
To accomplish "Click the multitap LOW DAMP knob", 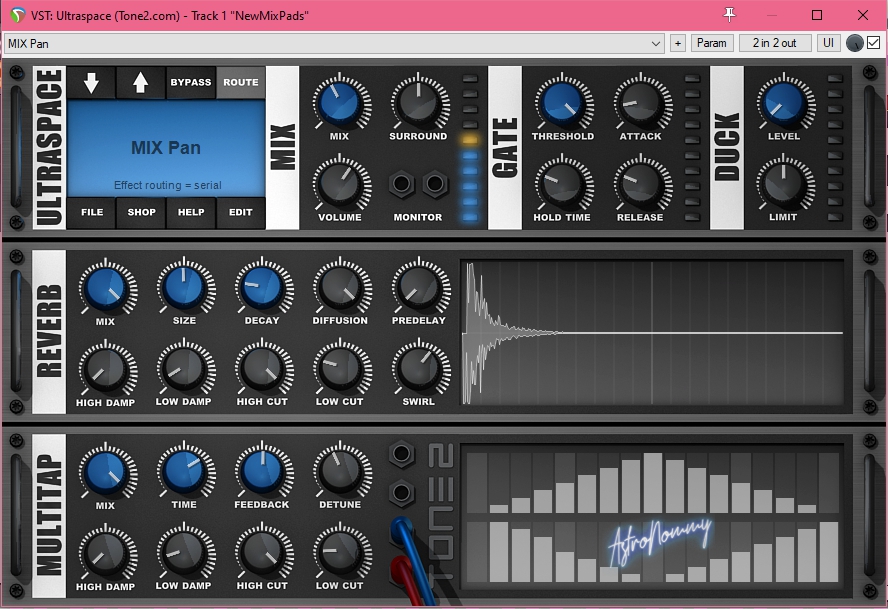I will tap(184, 553).
